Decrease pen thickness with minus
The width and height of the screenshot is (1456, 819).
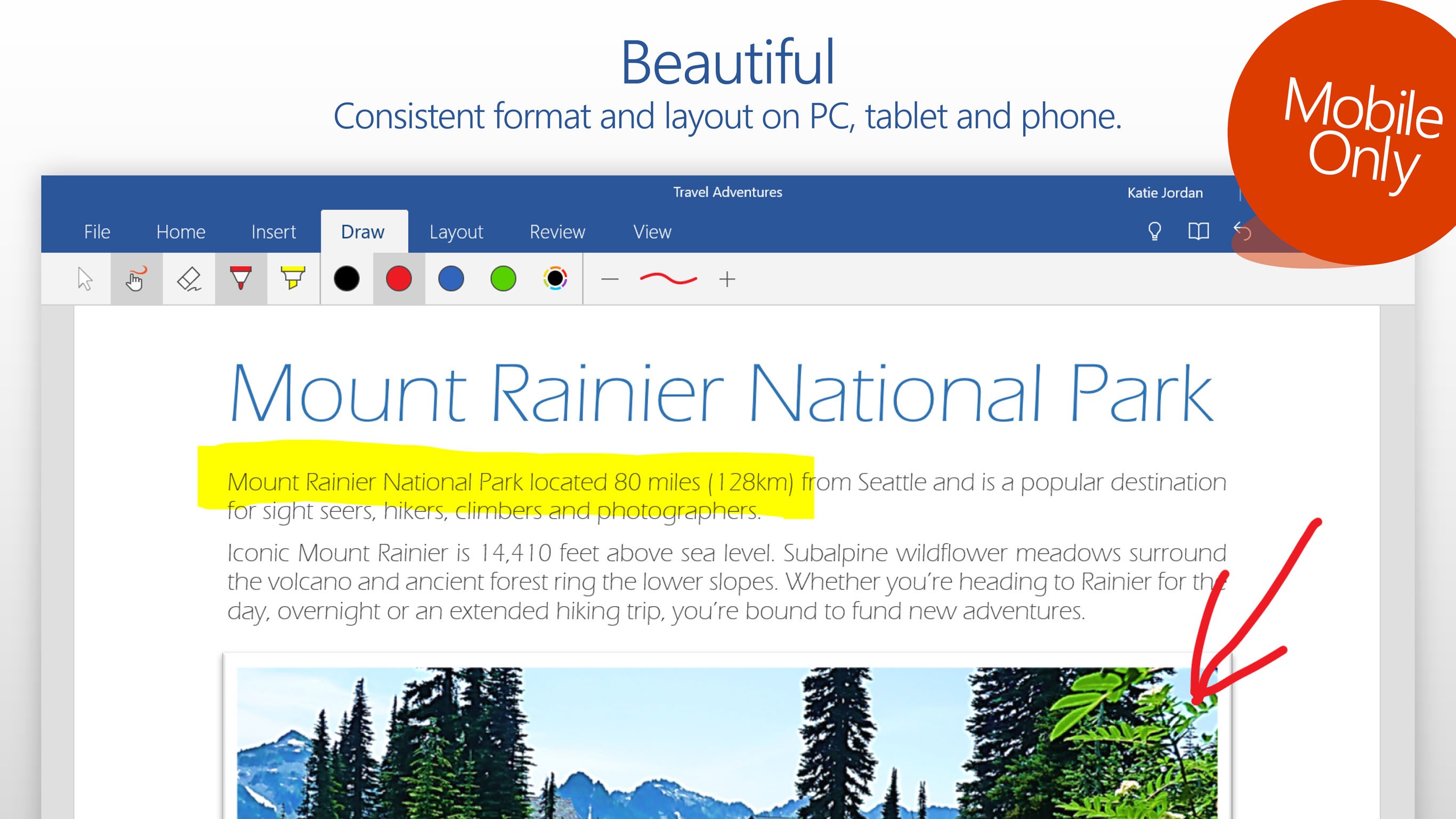(x=609, y=279)
